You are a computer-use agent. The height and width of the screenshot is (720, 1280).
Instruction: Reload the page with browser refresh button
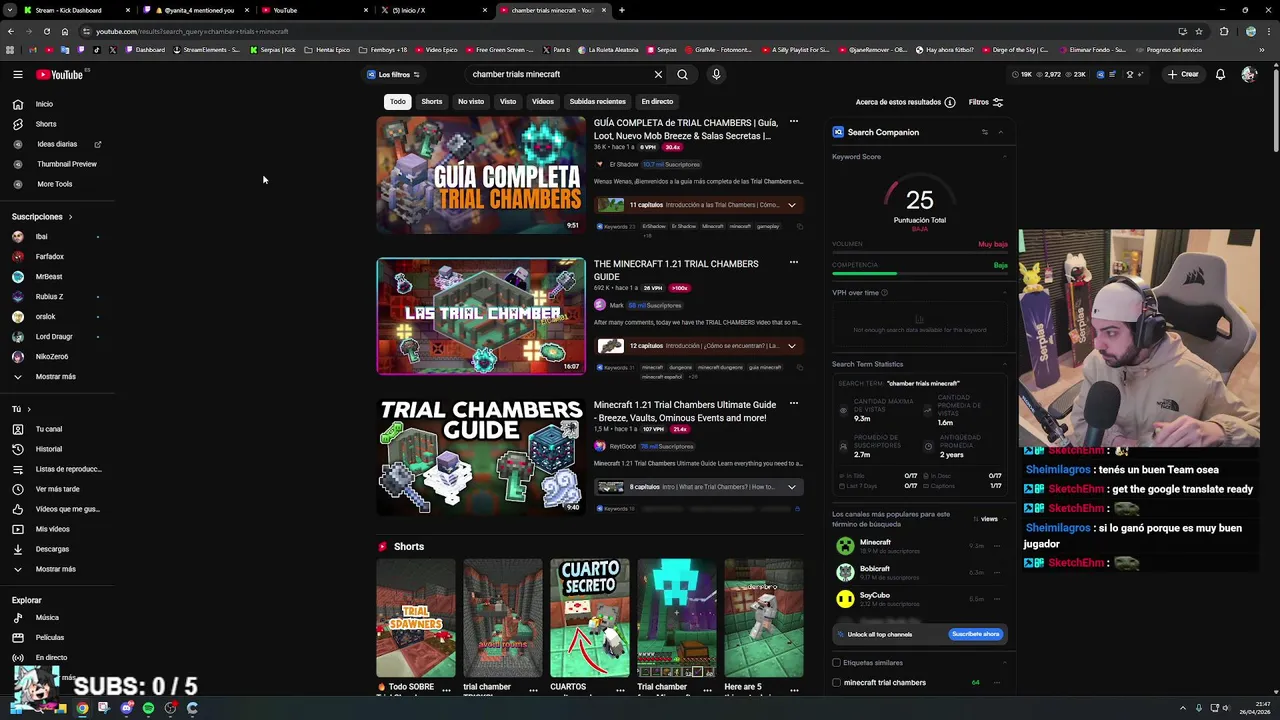pos(46,31)
